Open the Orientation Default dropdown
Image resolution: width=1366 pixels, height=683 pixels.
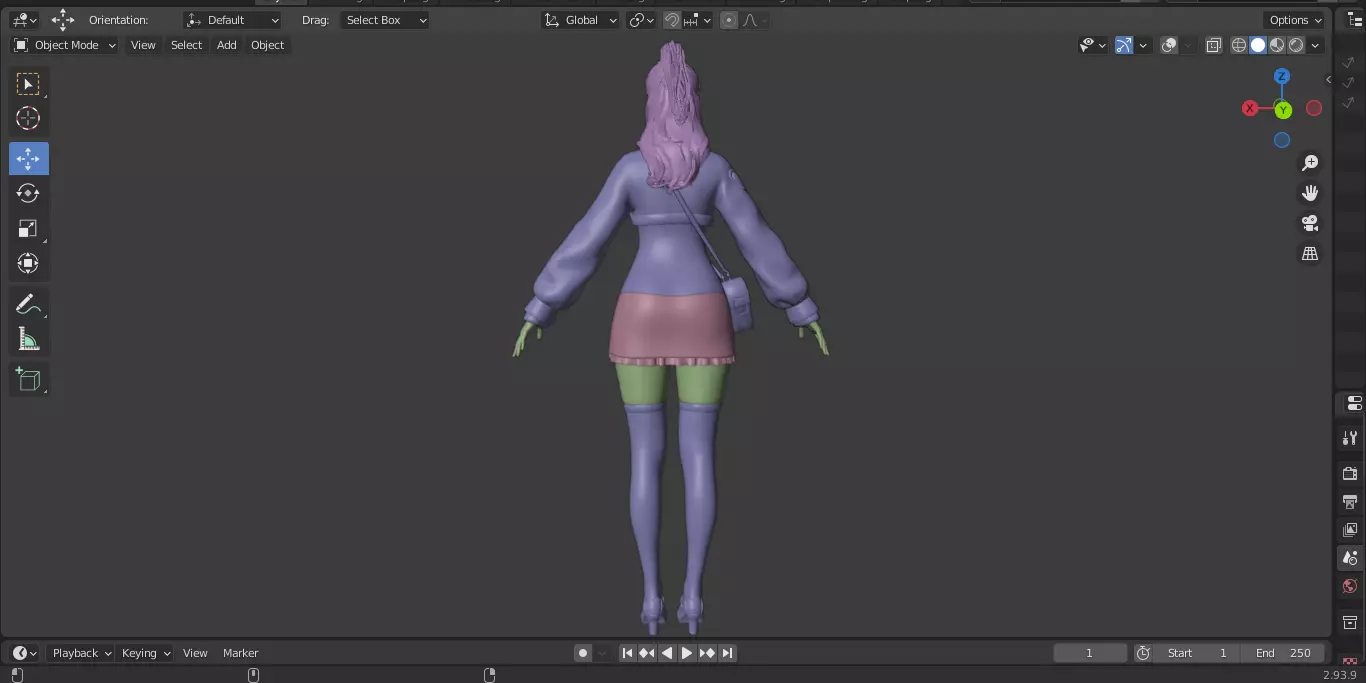point(233,20)
